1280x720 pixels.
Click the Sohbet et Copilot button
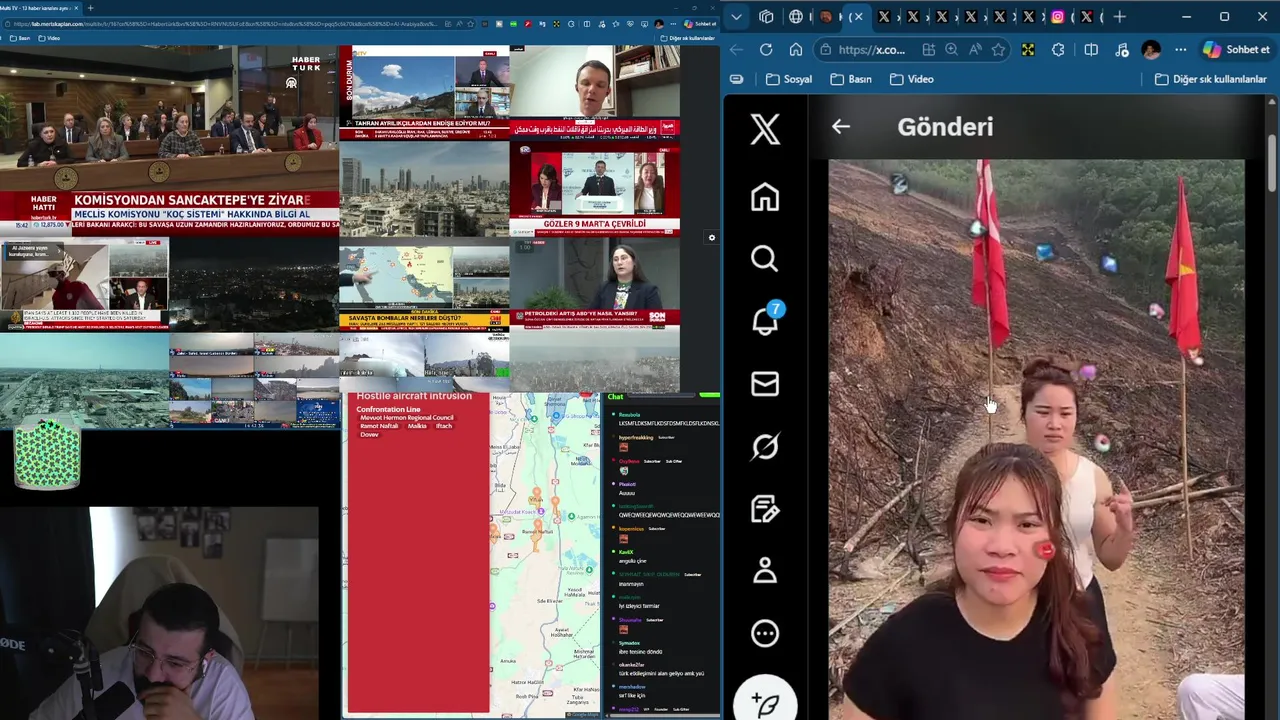(1236, 50)
